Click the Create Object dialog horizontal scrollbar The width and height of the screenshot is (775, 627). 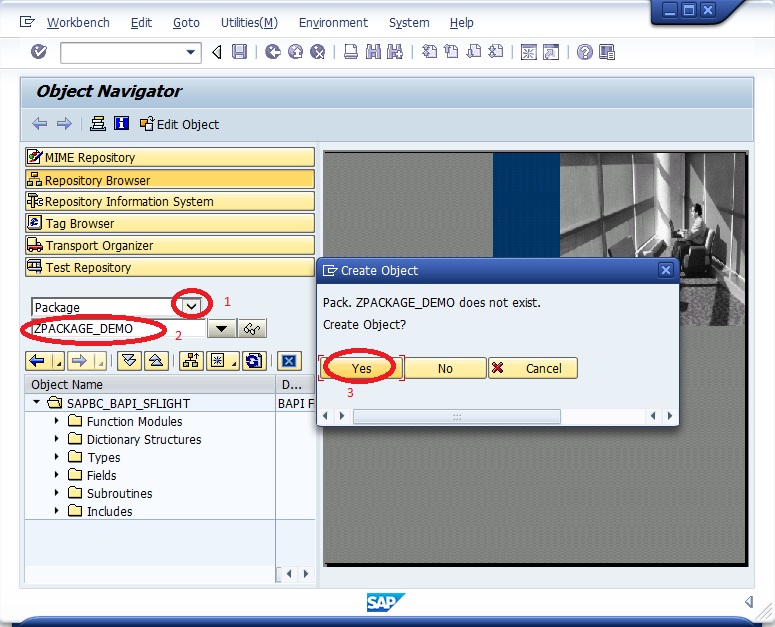click(457, 417)
